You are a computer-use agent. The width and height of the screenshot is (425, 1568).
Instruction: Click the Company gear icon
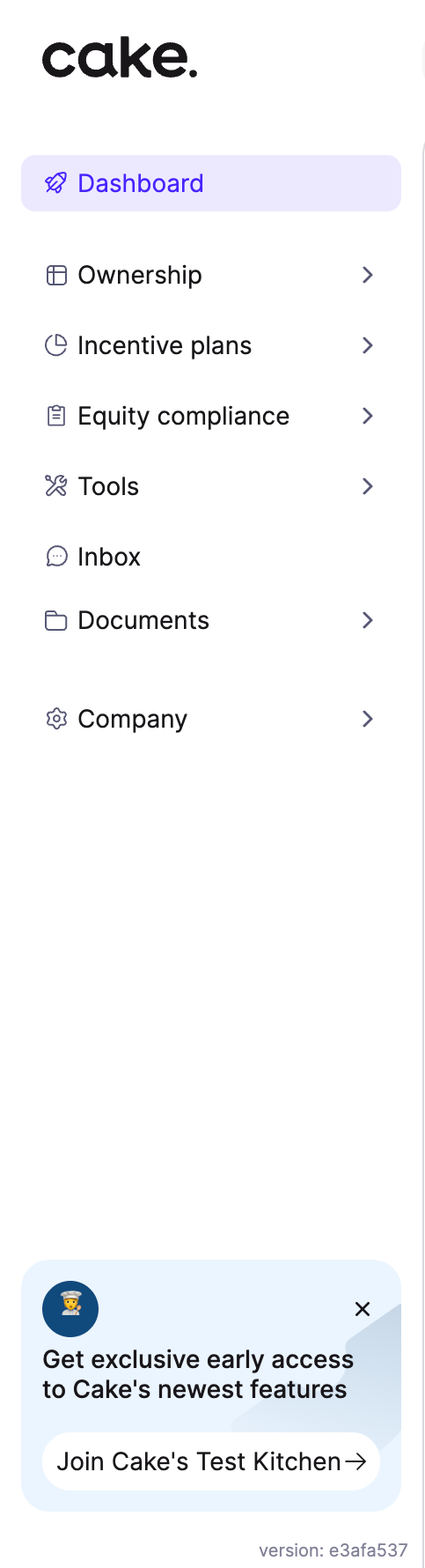pyautogui.click(x=56, y=719)
